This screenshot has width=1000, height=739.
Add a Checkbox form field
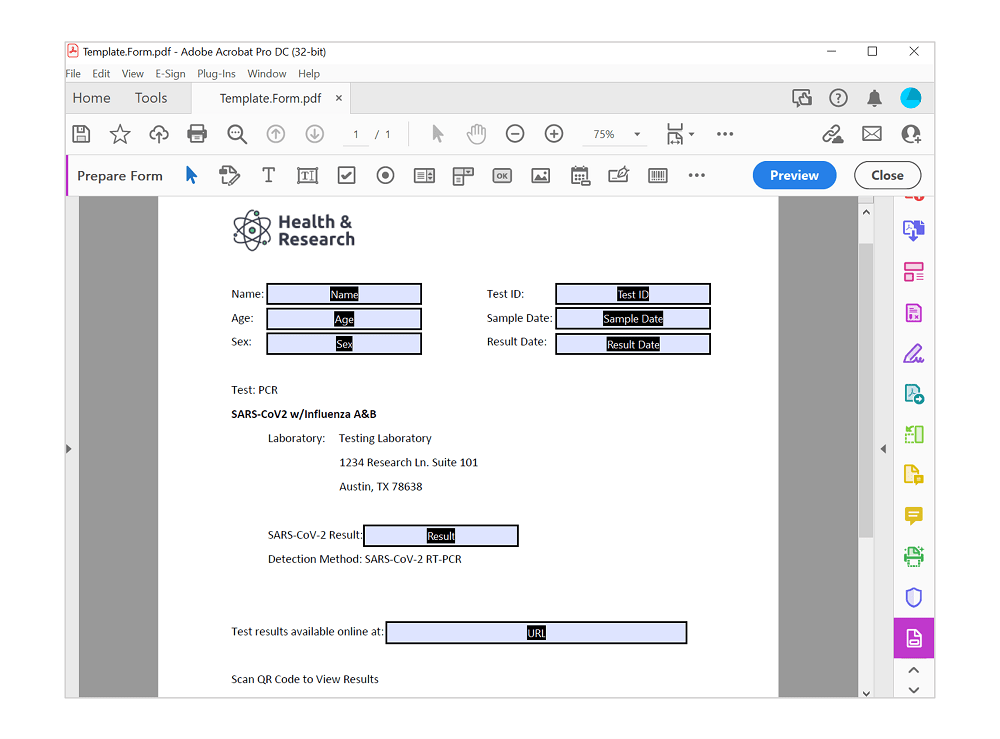[x=345, y=175]
